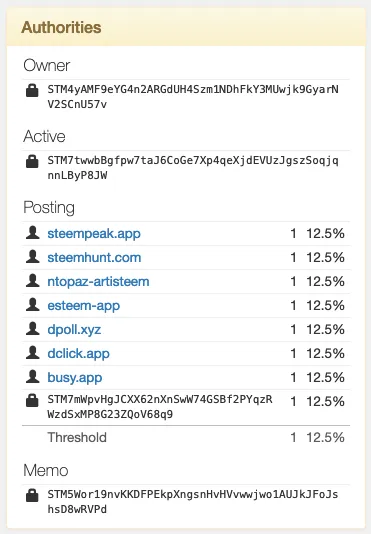Click the Memo public key text

pos(193,502)
